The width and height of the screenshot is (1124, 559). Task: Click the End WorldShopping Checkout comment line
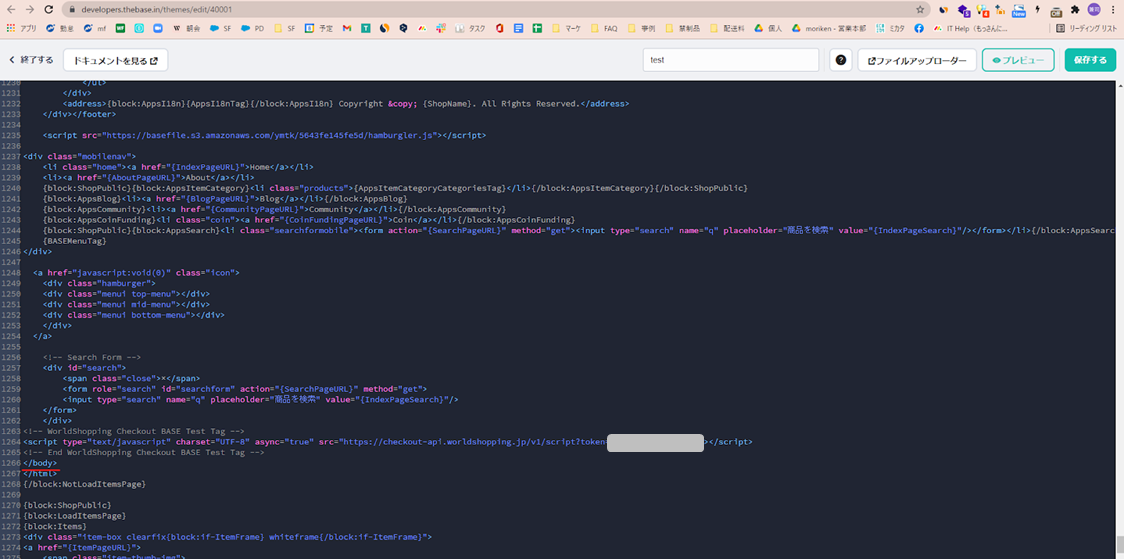(143, 452)
